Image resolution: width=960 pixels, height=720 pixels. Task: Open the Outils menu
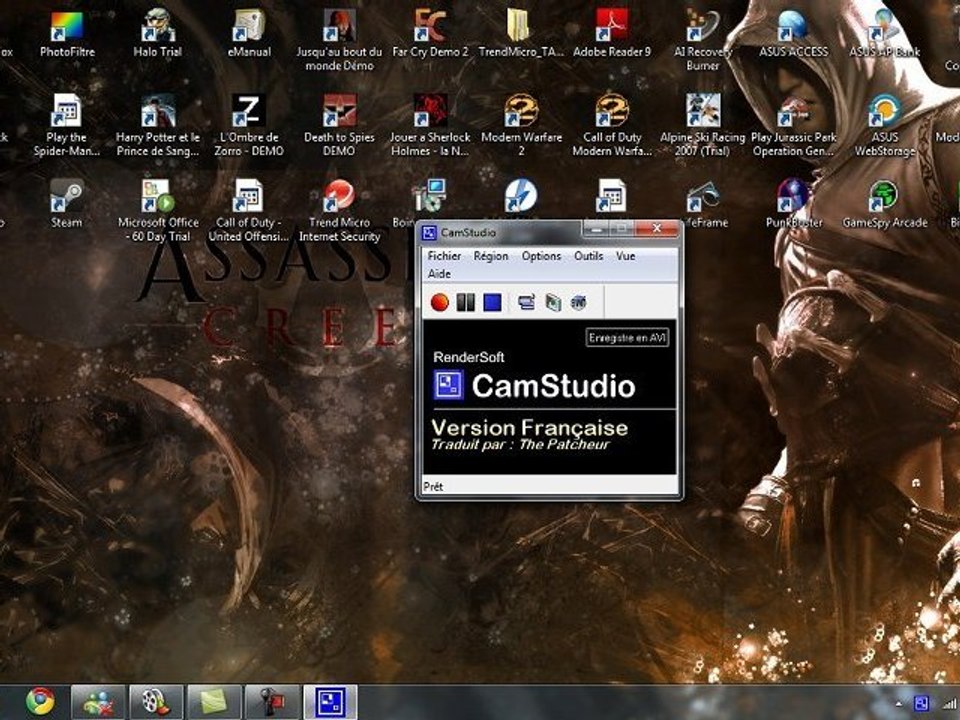pos(588,256)
